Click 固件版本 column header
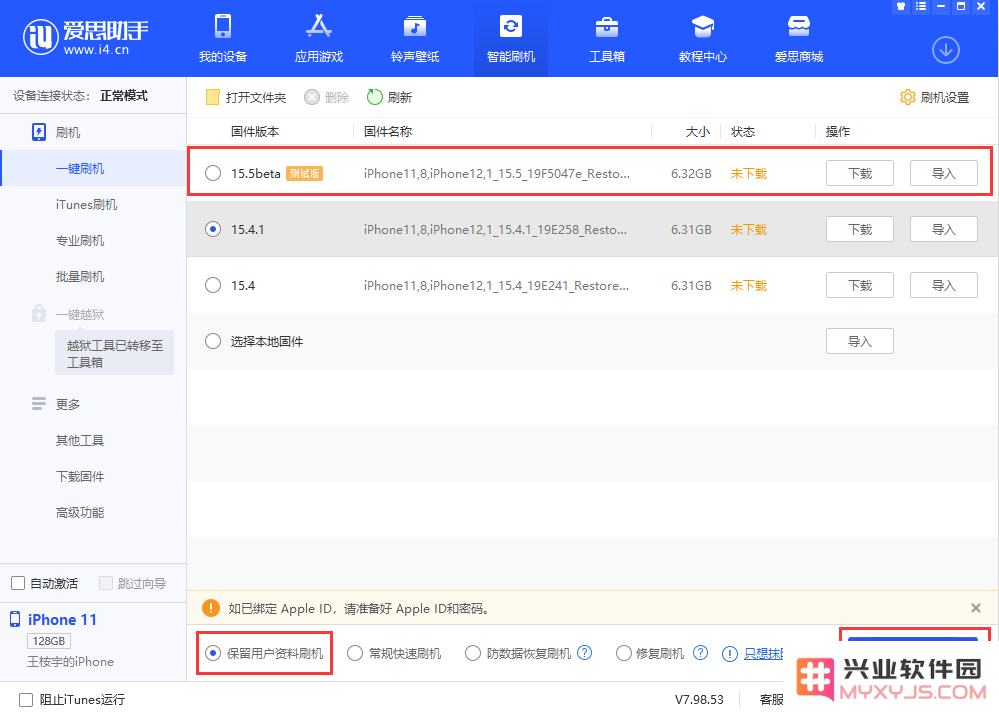This screenshot has height=716, width=999. [x=255, y=131]
